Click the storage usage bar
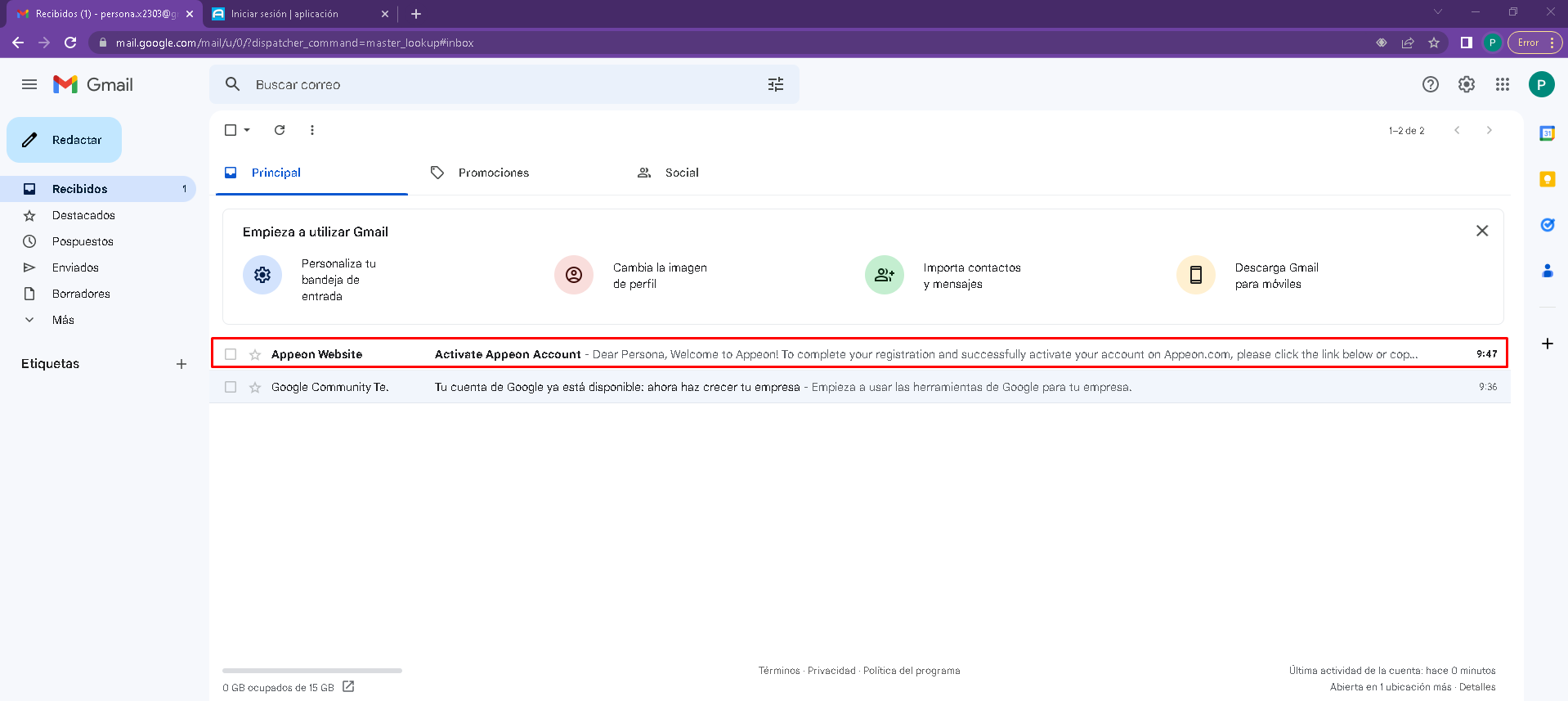Screen dimensions: 1568x701 [x=311, y=671]
